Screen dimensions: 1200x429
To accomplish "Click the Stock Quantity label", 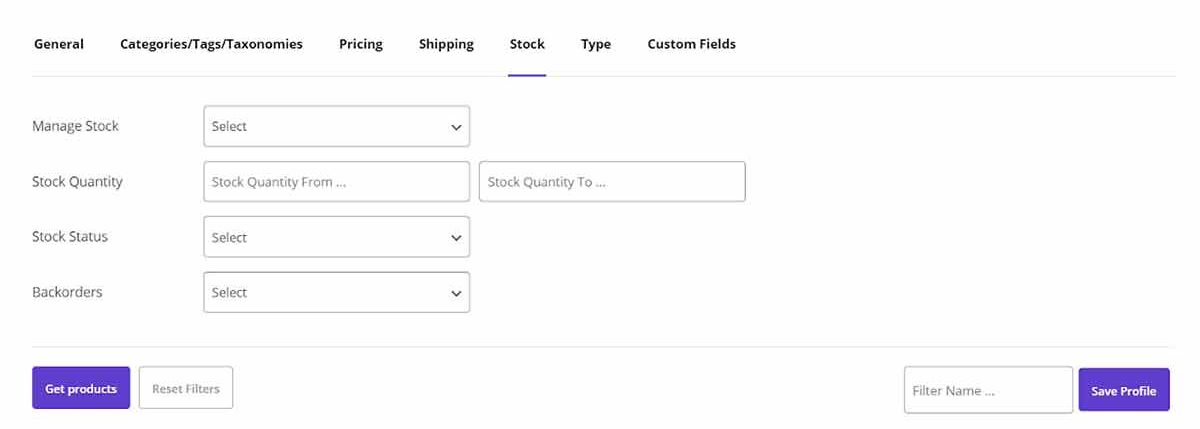I will 77,182.
